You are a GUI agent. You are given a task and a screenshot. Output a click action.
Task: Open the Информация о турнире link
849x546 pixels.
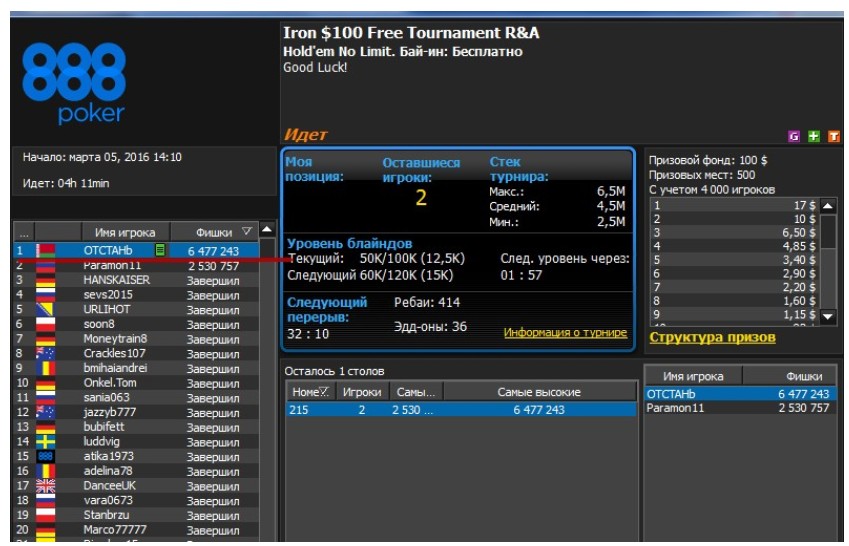tap(565, 333)
